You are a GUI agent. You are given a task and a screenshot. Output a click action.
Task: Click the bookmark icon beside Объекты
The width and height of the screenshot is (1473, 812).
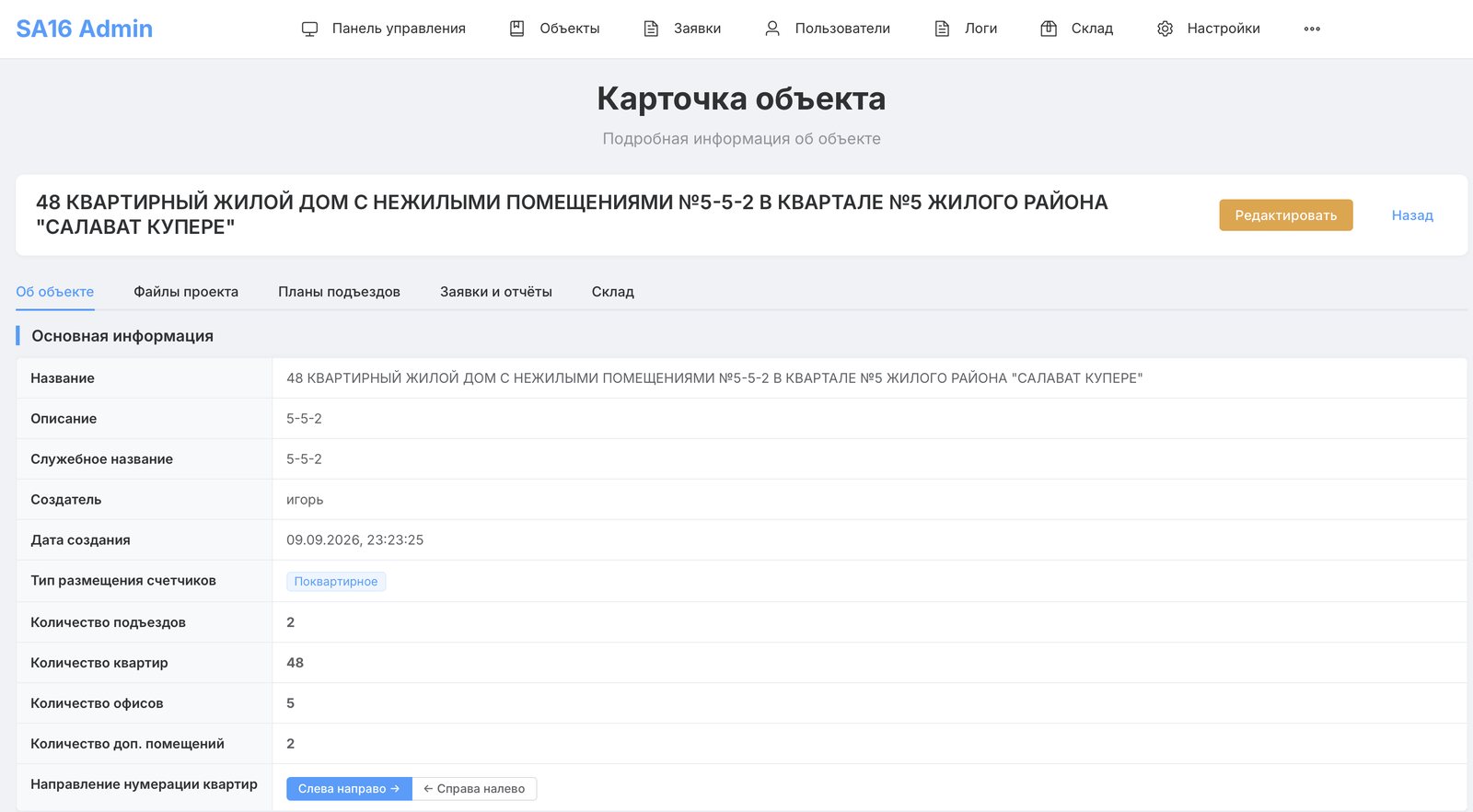[x=517, y=29]
